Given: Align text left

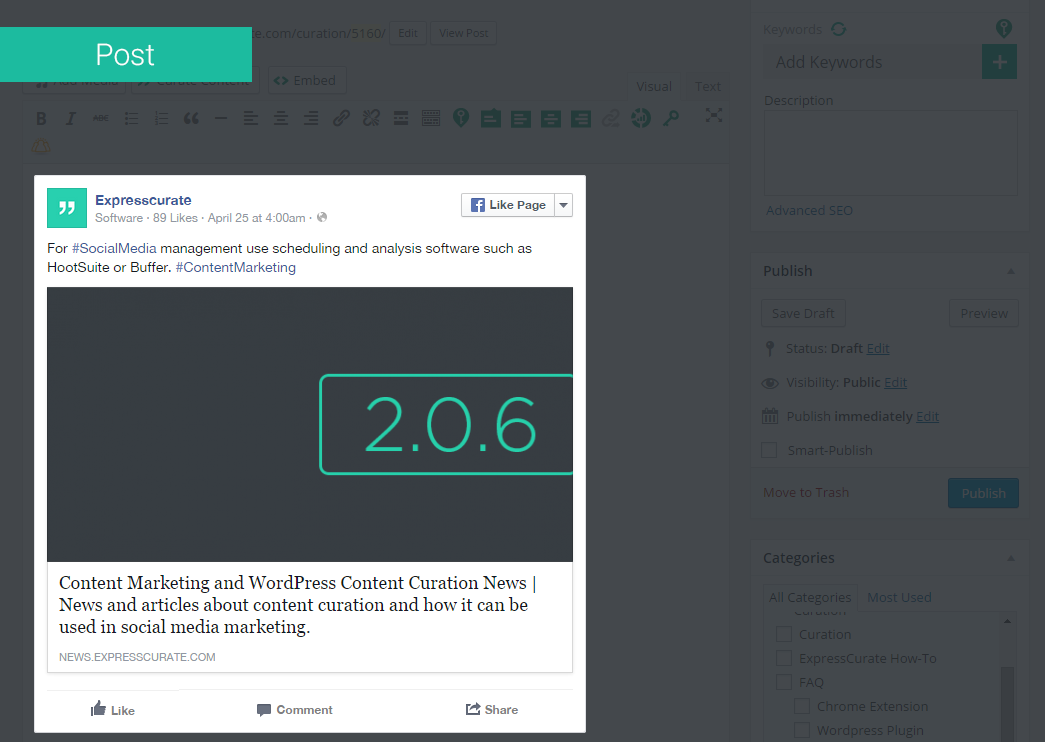Looking at the screenshot, I should [251, 119].
